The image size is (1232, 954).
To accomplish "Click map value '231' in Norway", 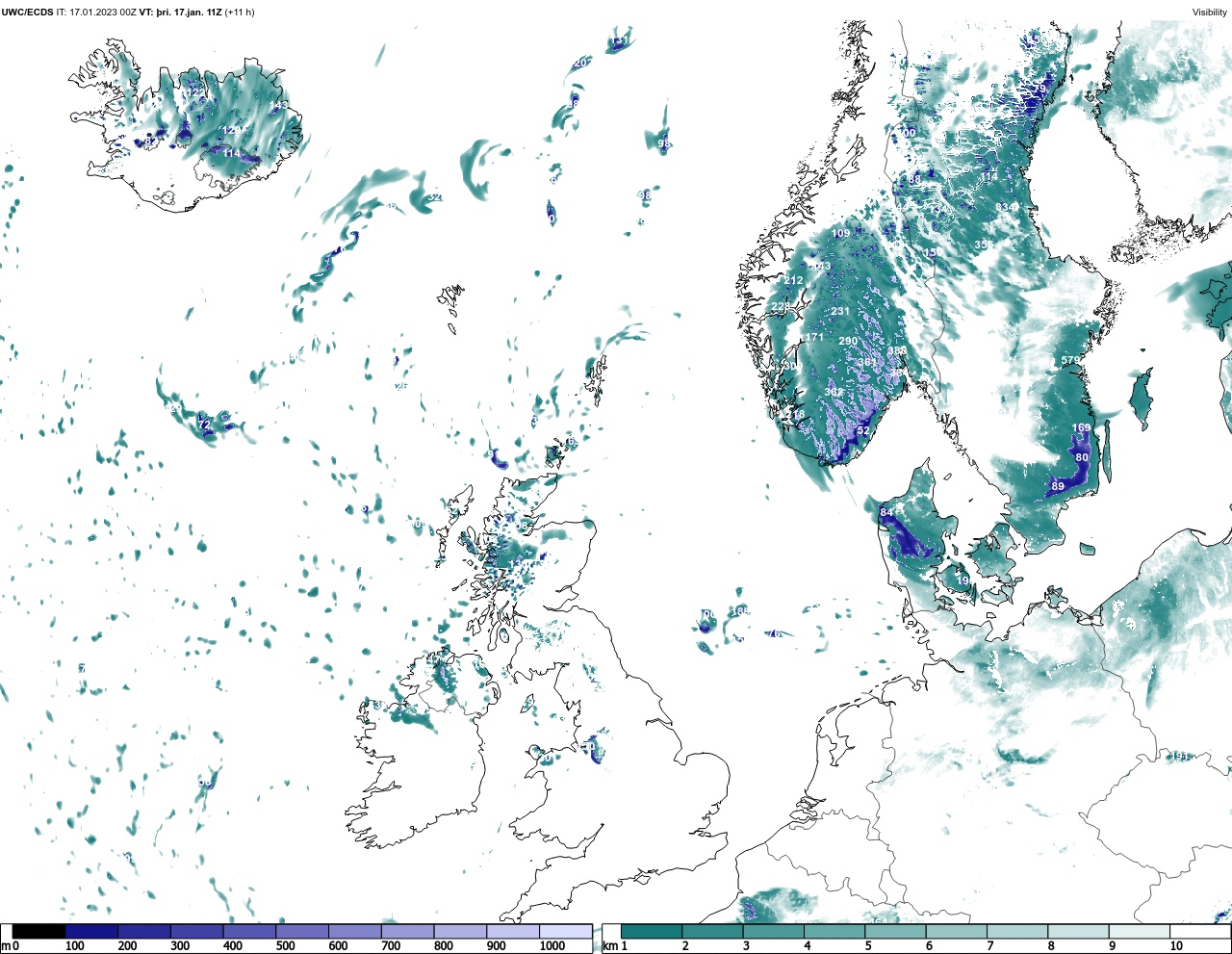I will pos(840,312).
